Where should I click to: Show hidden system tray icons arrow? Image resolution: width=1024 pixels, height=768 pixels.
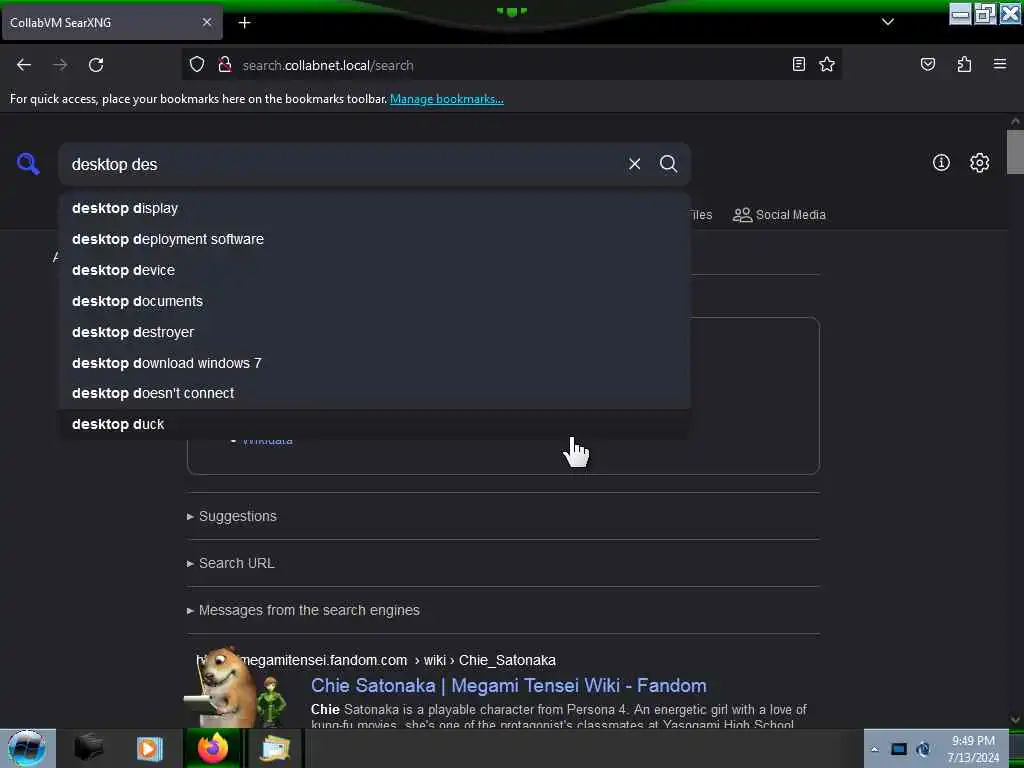(874, 749)
